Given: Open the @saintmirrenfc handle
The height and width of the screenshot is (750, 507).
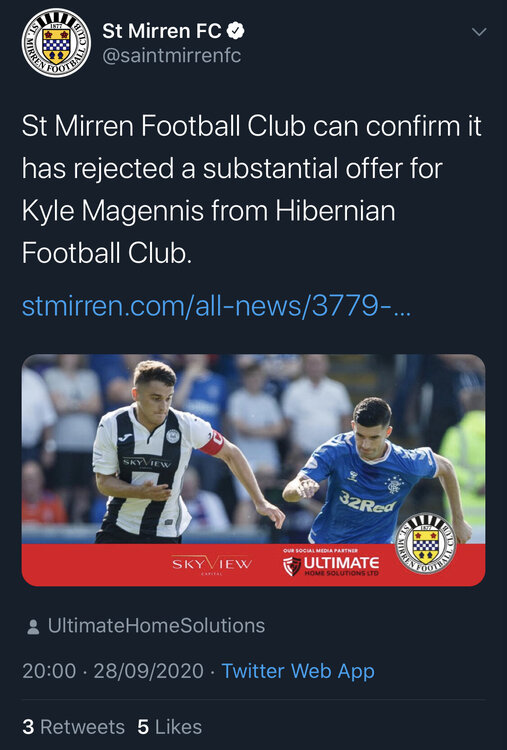Looking at the screenshot, I should tap(172, 56).
